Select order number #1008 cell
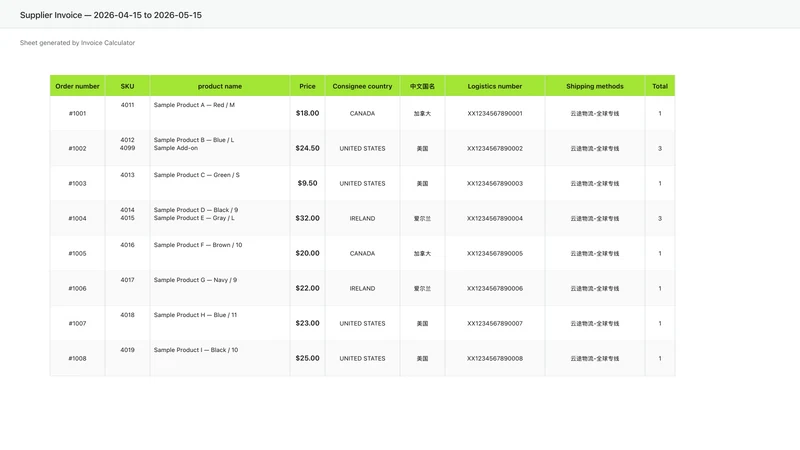This screenshot has width=800, height=450. pos(78,358)
